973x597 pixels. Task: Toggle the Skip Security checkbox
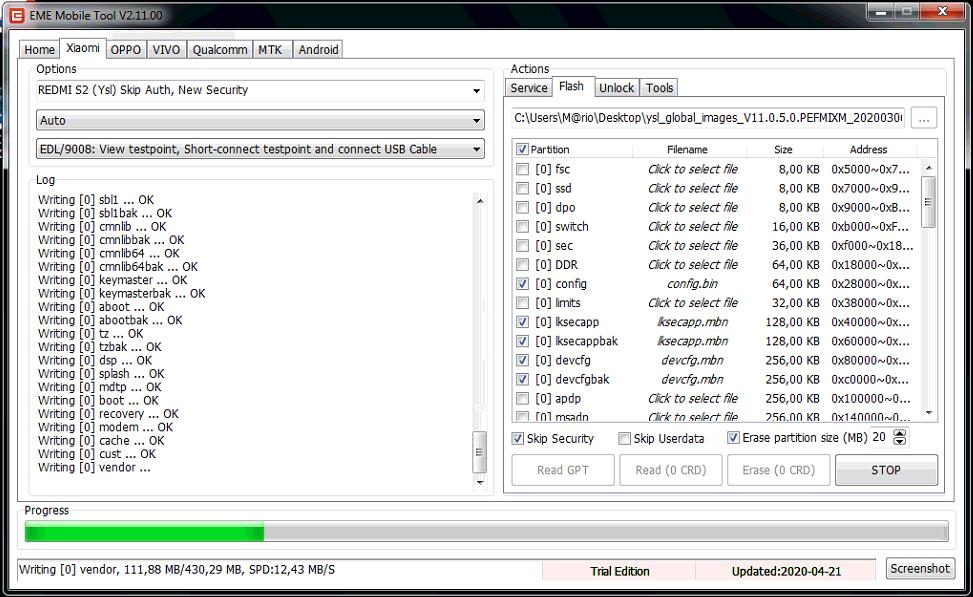(518, 439)
